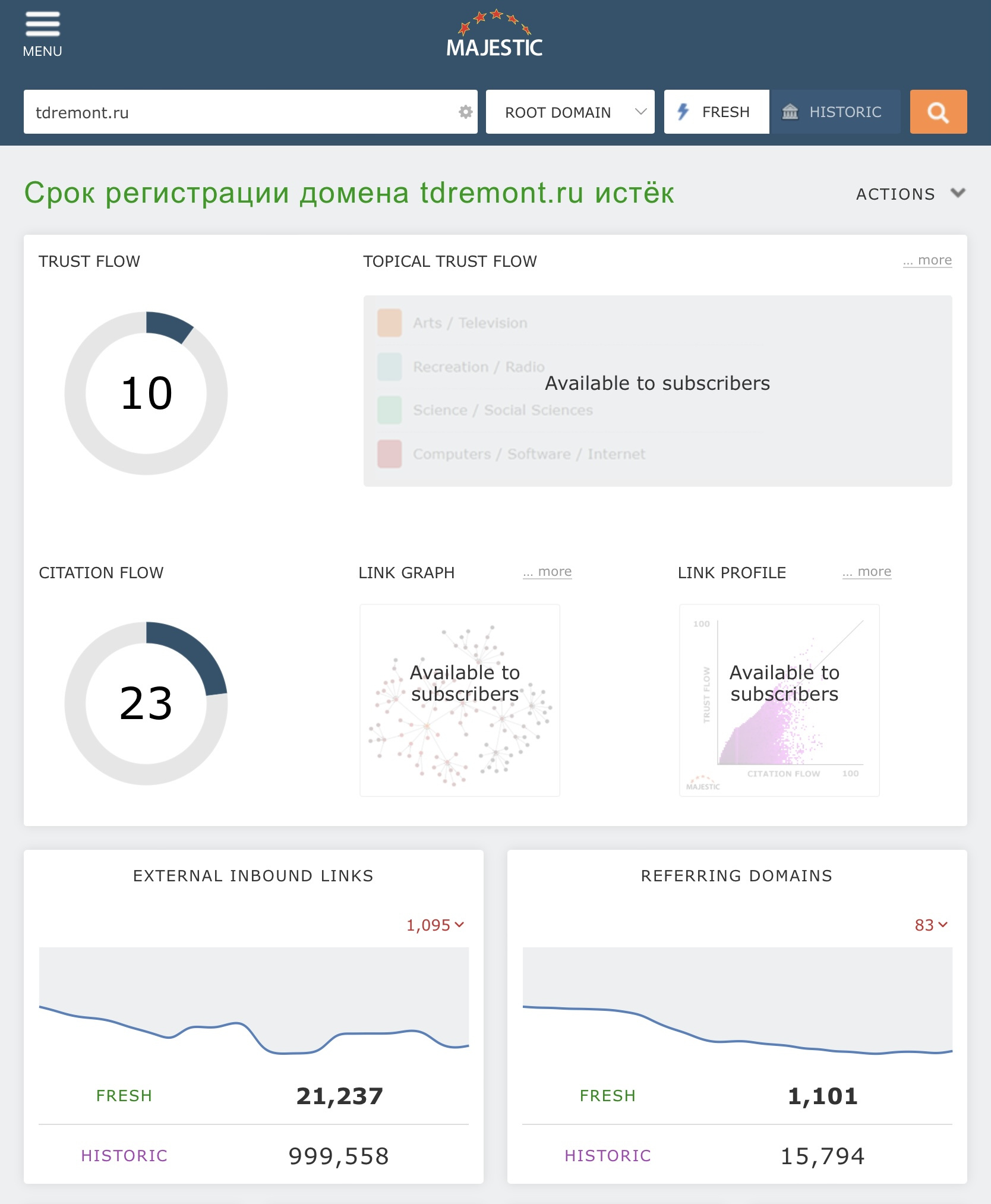Open the Link Profile chart thumbnail

779,701
